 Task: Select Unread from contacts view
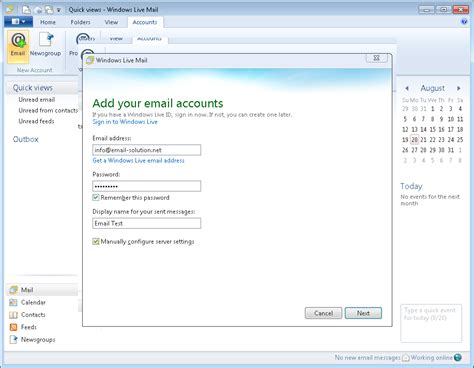click(x=48, y=110)
